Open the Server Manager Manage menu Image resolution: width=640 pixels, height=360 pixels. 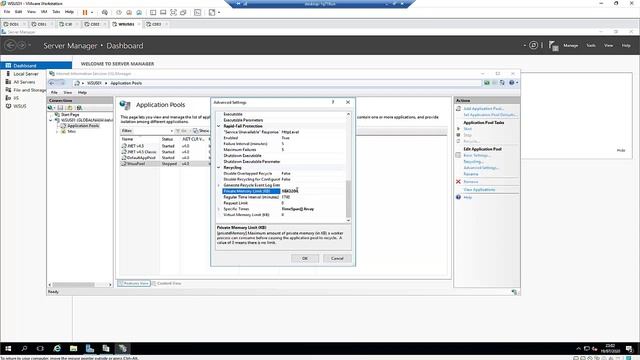(570, 46)
